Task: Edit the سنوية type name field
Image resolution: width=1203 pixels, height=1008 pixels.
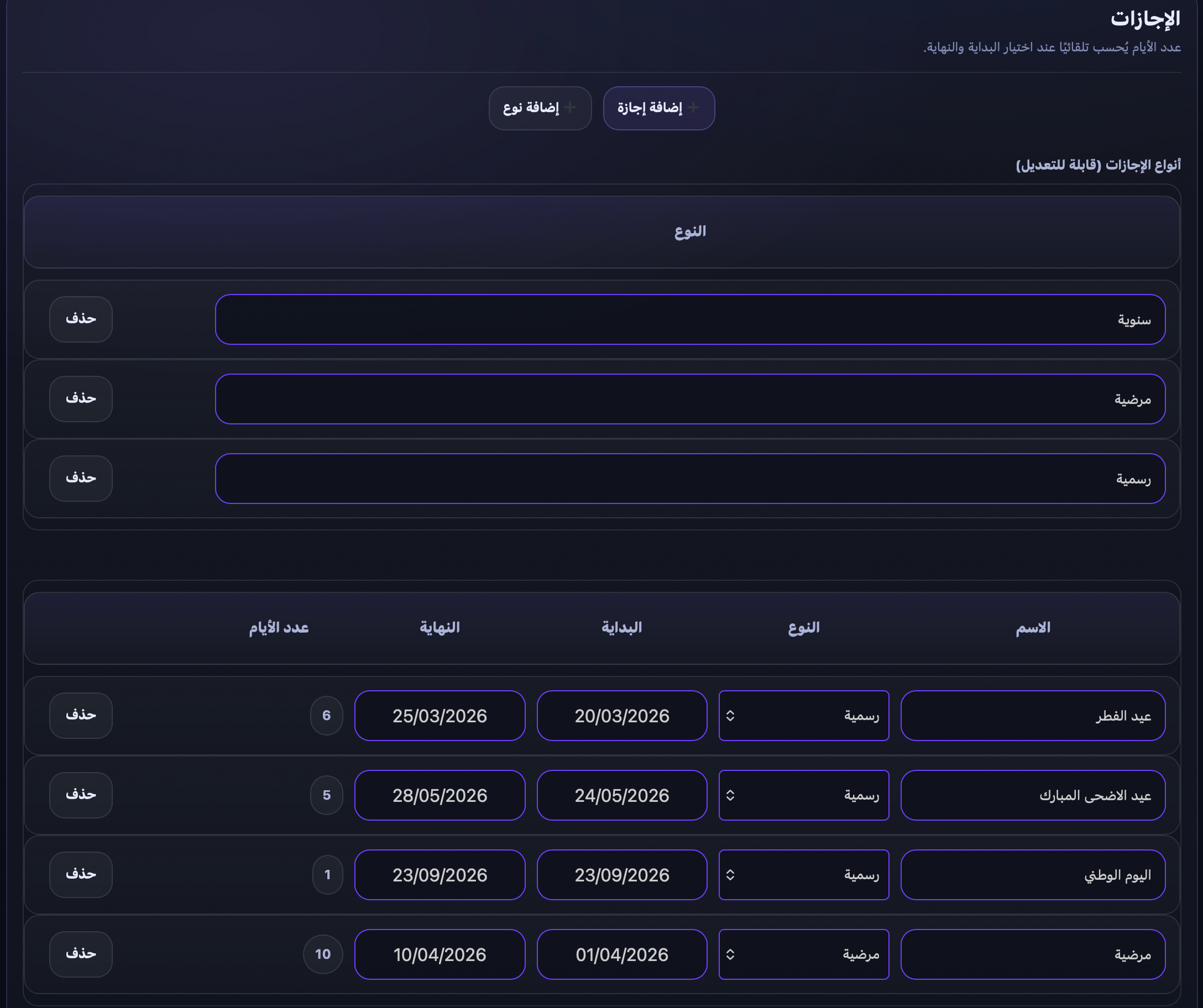Action: tap(690, 319)
